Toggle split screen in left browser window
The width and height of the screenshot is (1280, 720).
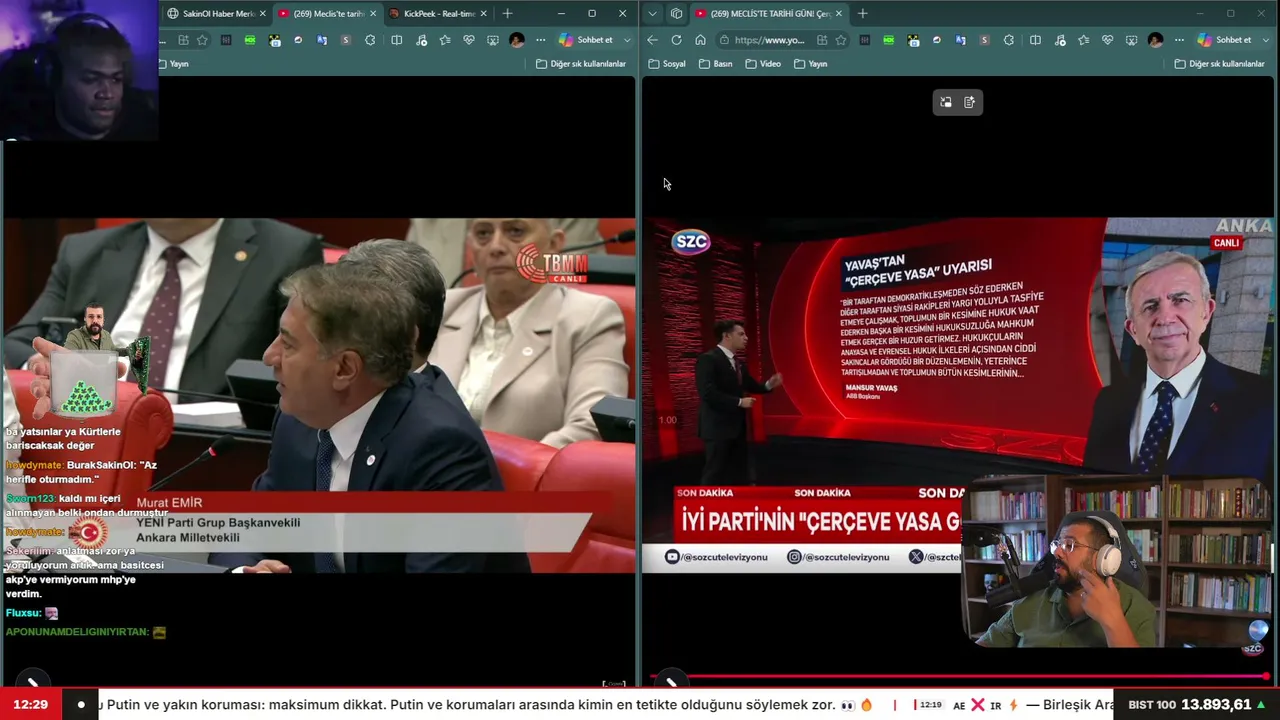[x=397, y=40]
